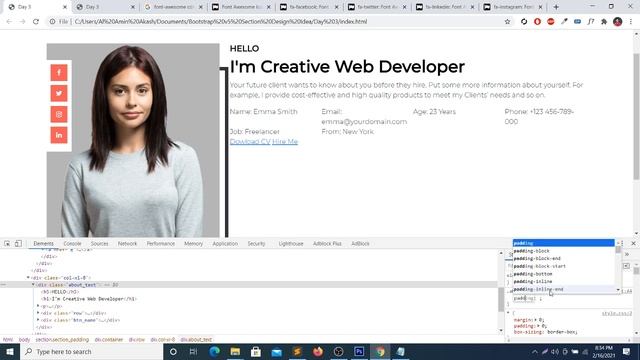The height and width of the screenshot is (360, 640).
Task: Click the Instagram social icon on the photo
Action: [x=59, y=114]
